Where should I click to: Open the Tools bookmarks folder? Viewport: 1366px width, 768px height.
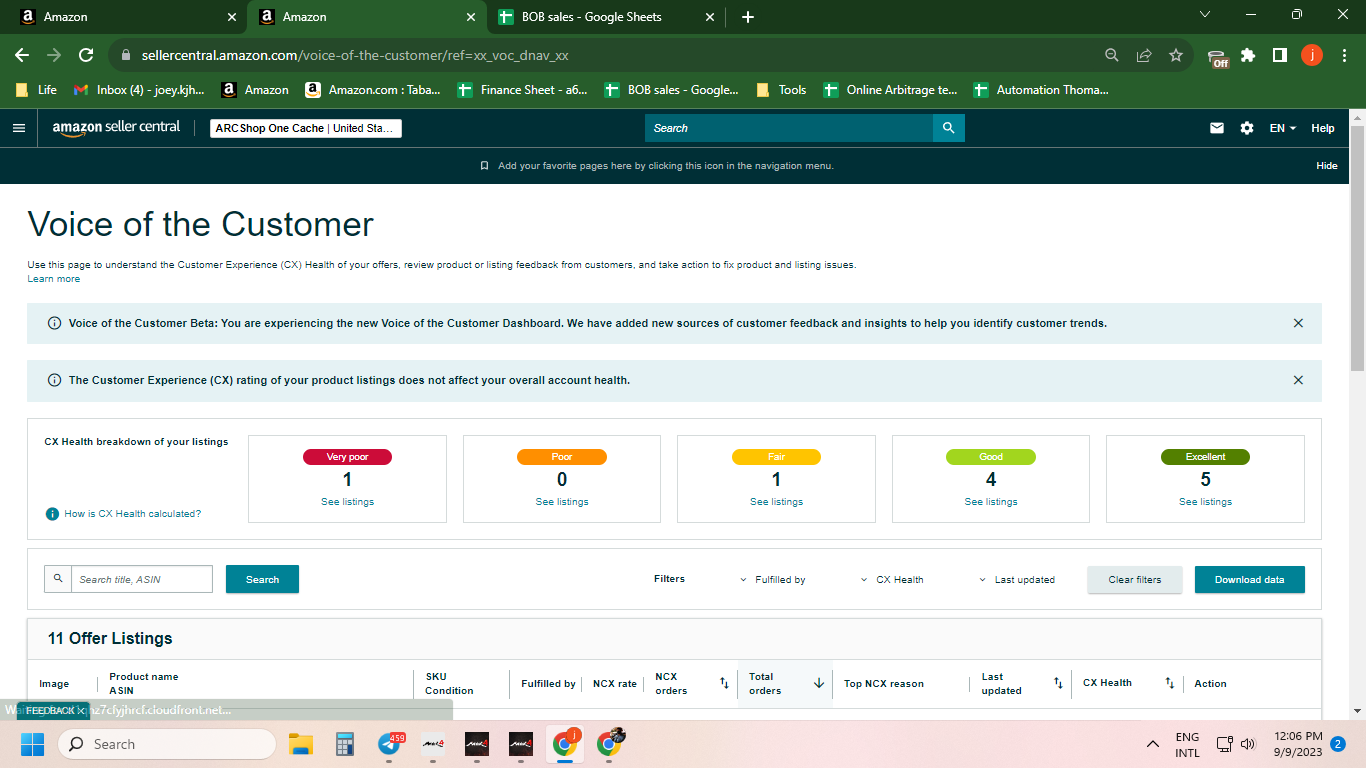(781, 90)
